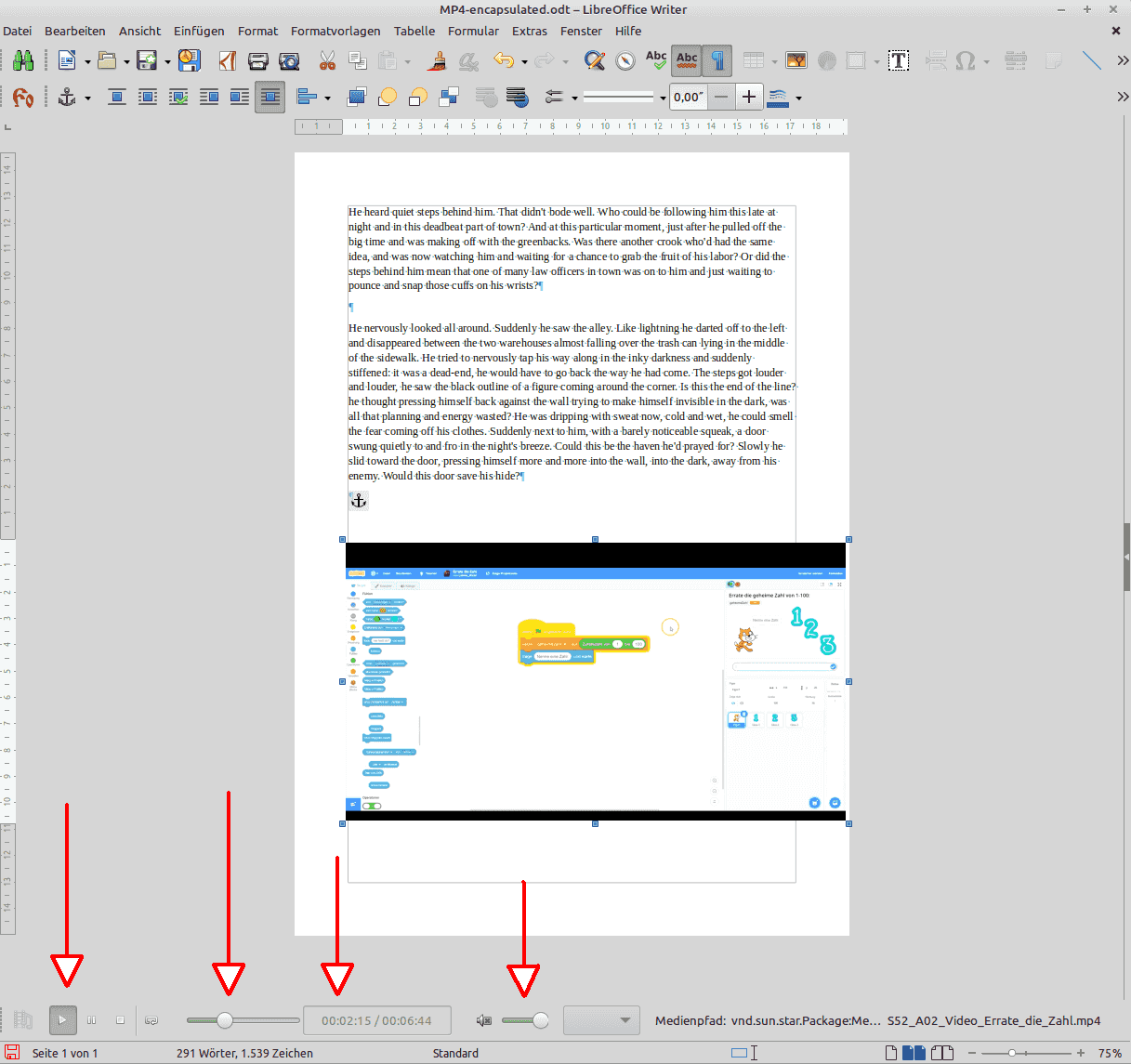Click the Export as PDF icon
Image resolution: width=1131 pixels, height=1064 pixels.
pos(228,61)
